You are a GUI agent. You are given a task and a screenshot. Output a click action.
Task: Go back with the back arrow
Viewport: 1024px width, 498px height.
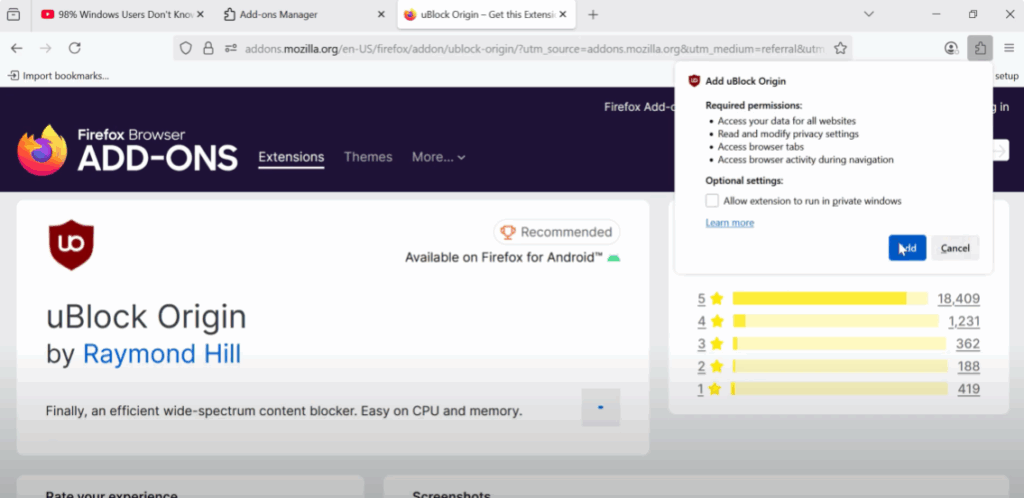coord(17,48)
